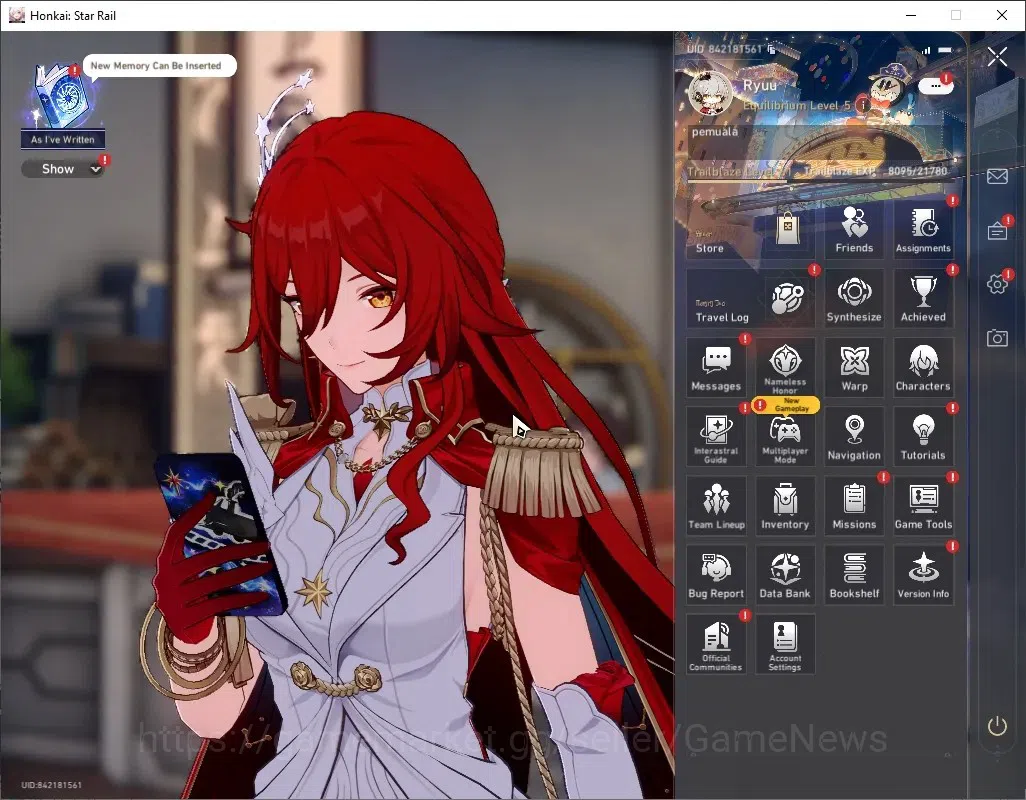Click the power logout icon
The image size is (1026, 800).
point(997,726)
